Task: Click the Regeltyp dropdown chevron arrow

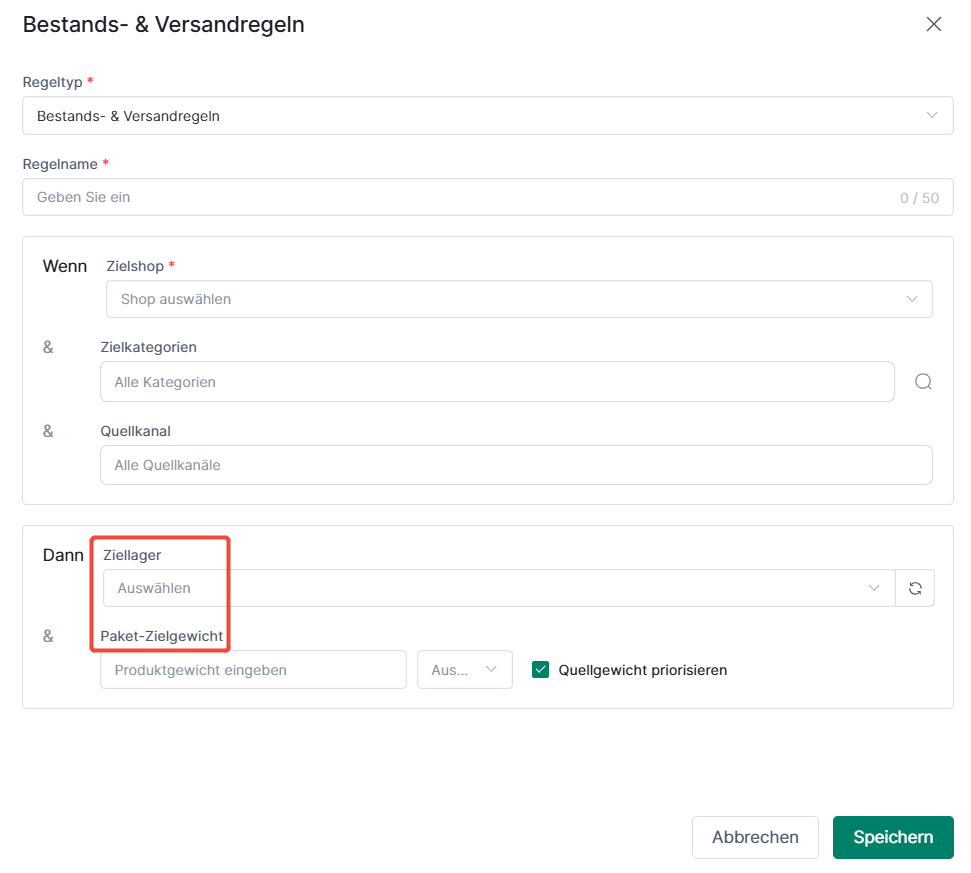Action: click(x=931, y=115)
